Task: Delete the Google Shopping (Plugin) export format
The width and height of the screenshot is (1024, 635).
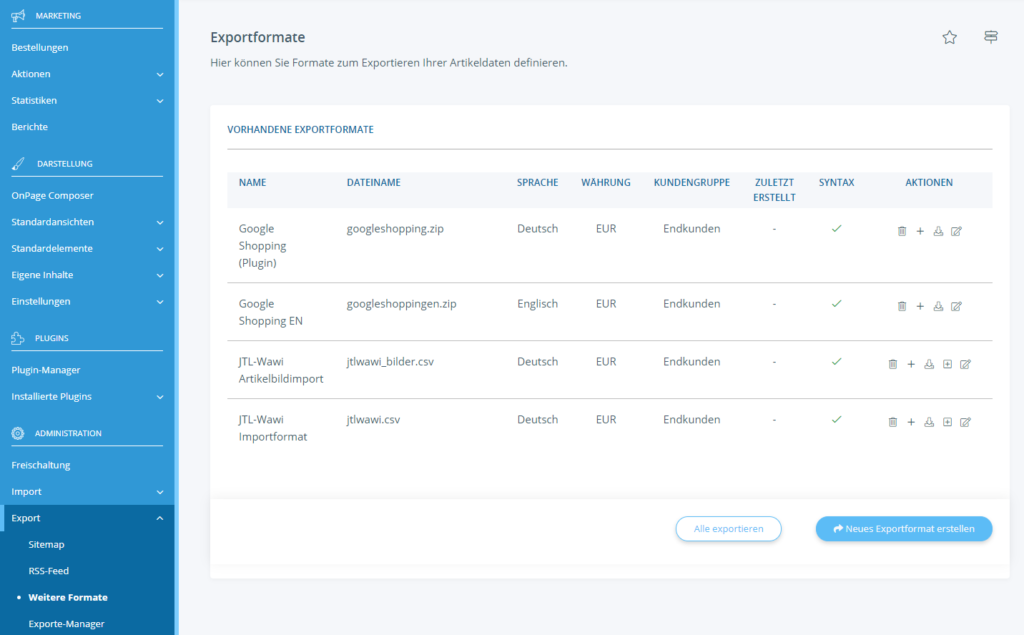Action: pos(902,231)
